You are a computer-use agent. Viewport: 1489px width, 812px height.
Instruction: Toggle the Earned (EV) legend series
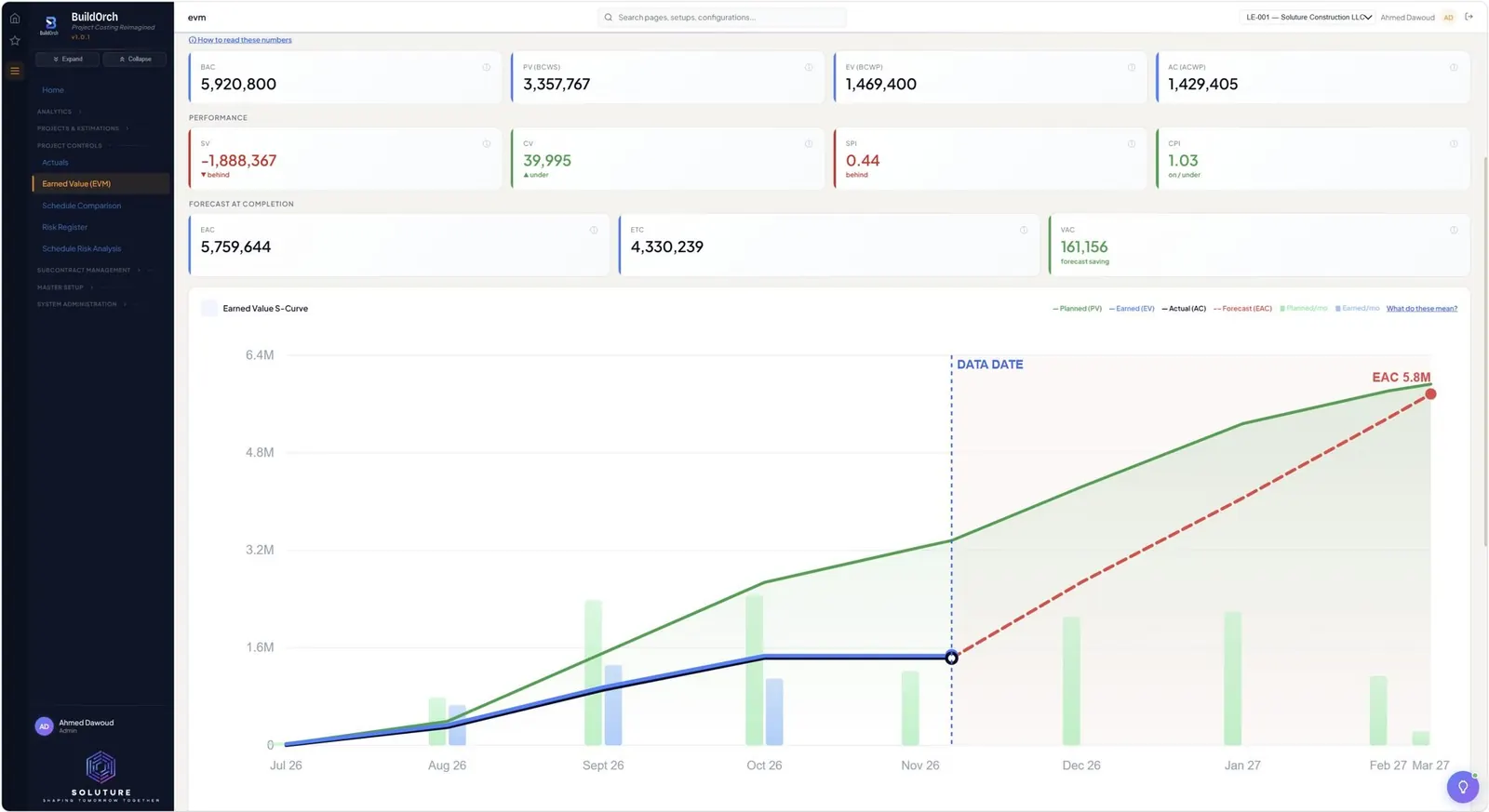[1132, 309]
